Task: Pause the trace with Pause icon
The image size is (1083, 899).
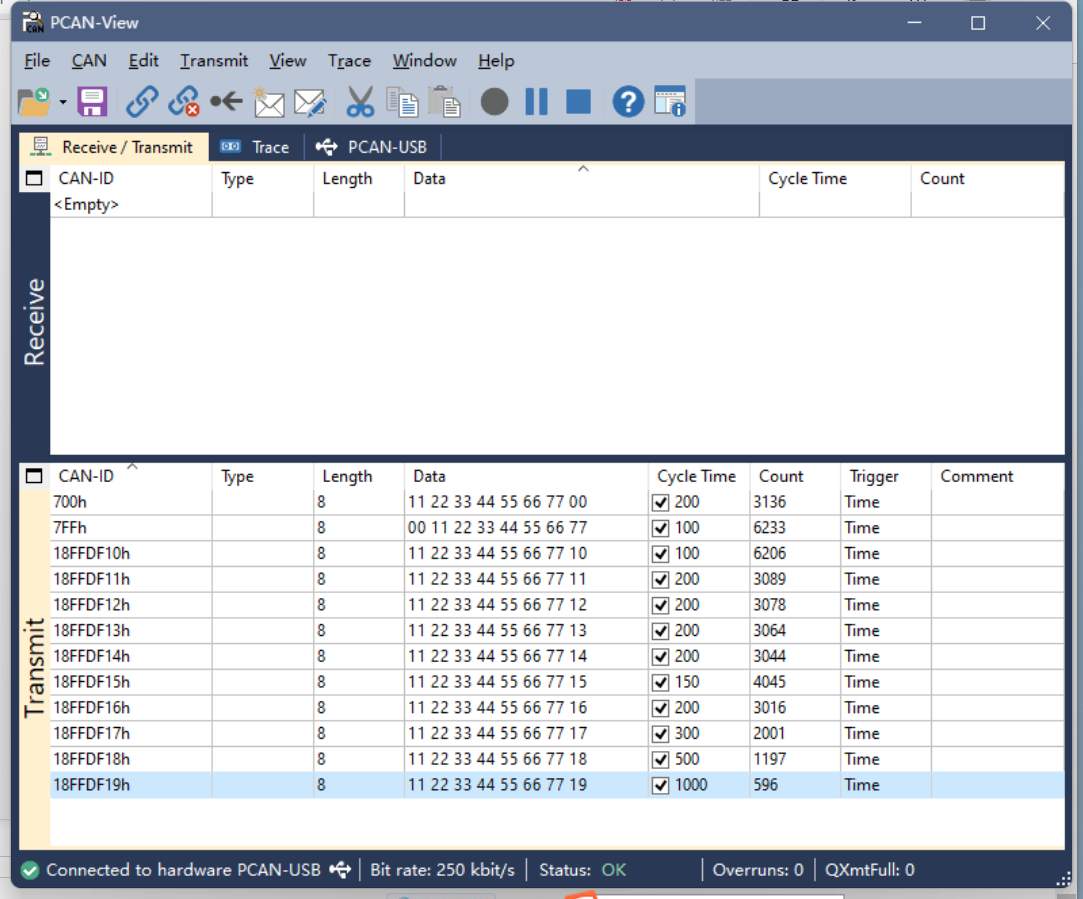Action: (x=537, y=102)
